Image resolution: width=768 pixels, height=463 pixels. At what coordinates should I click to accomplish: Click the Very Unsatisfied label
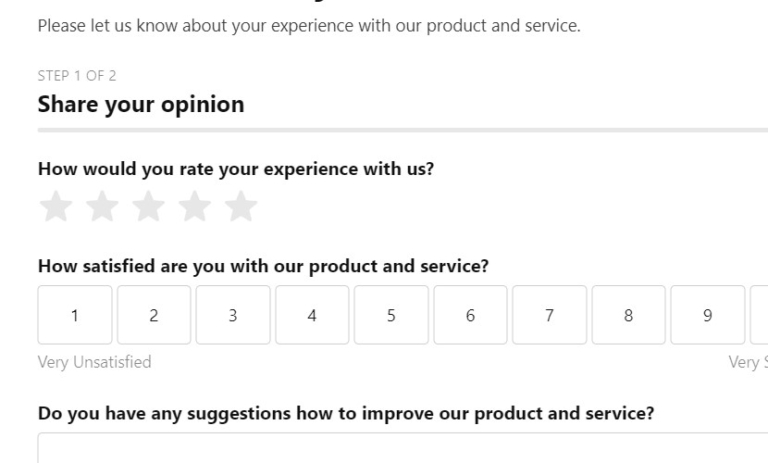[94, 362]
